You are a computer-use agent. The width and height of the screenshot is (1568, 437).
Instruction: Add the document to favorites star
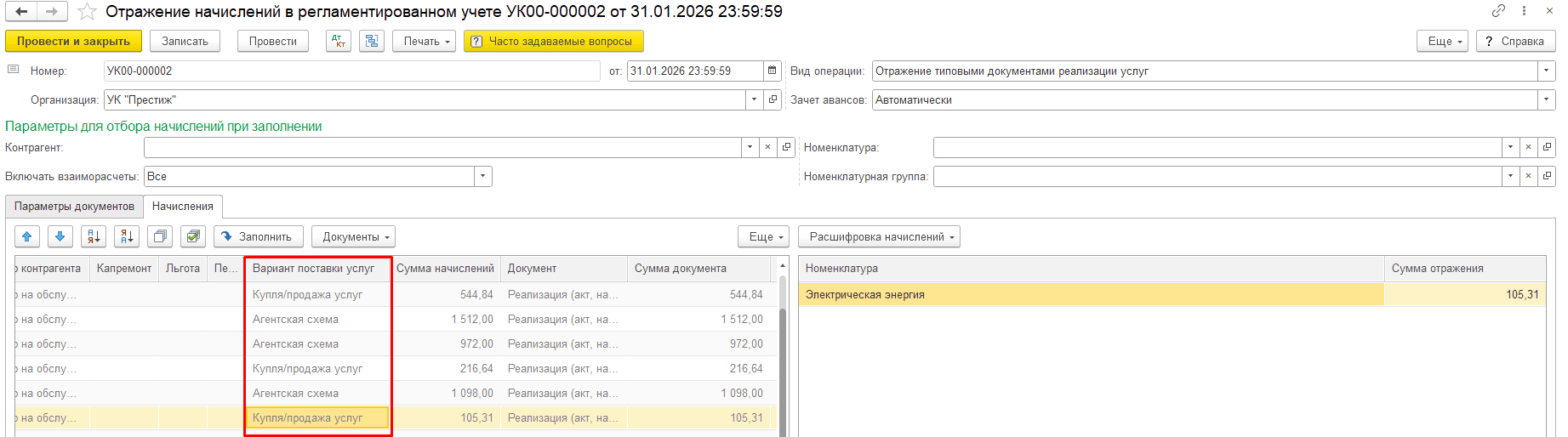point(87,12)
